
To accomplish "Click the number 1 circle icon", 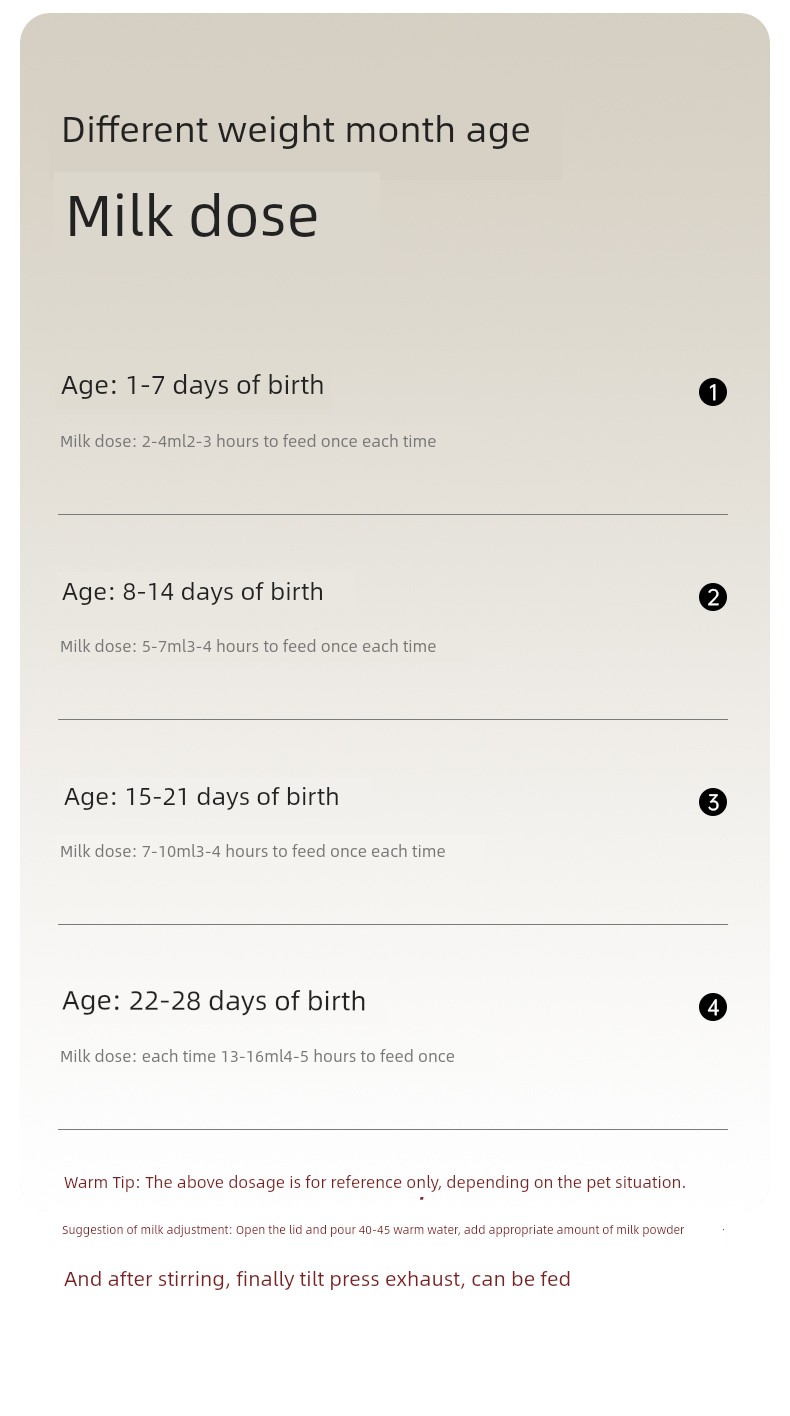I will coord(713,392).
